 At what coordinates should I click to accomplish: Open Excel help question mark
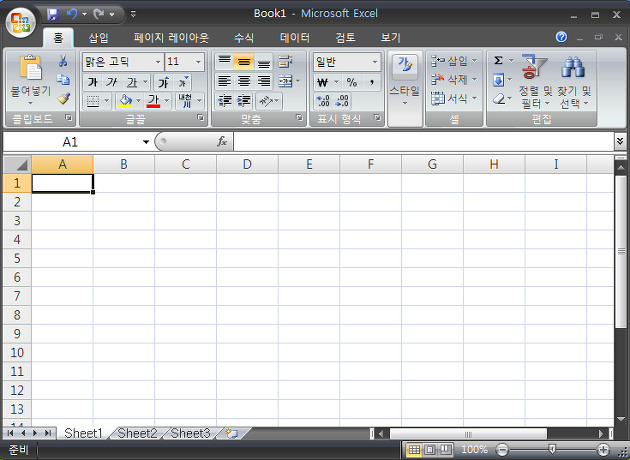[x=561, y=37]
